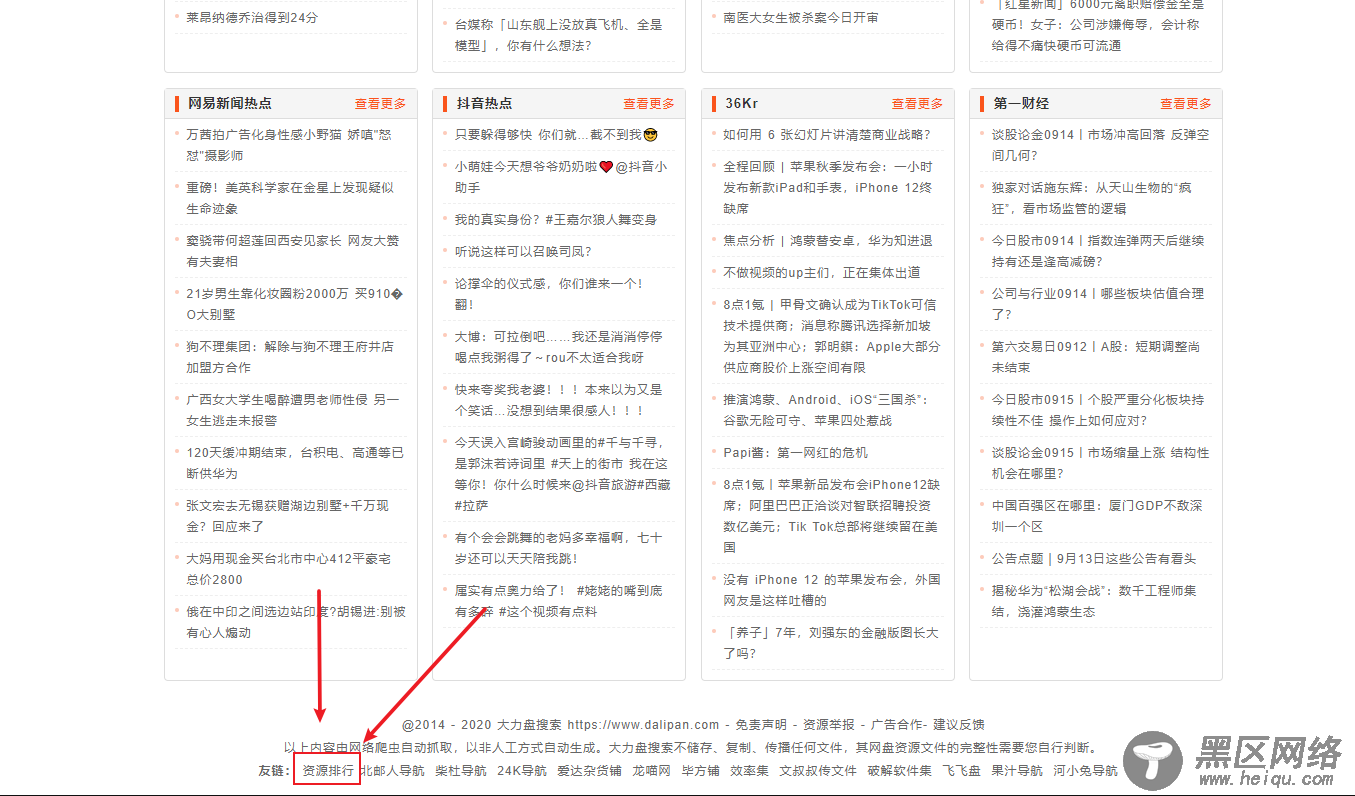This screenshot has height=796, width=1355.
Task: Visit the https://www.dalipan.com footer link
Action: click(x=643, y=725)
